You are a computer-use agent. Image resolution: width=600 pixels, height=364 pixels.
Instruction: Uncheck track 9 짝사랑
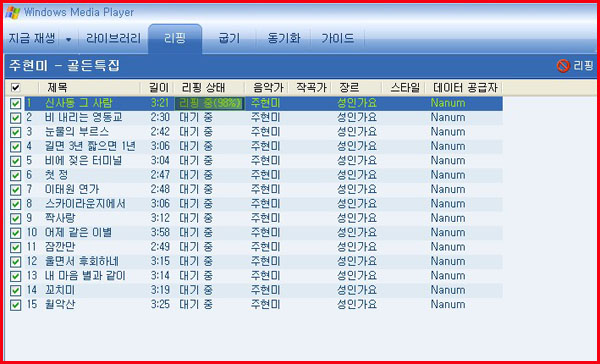tap(15, 219)
